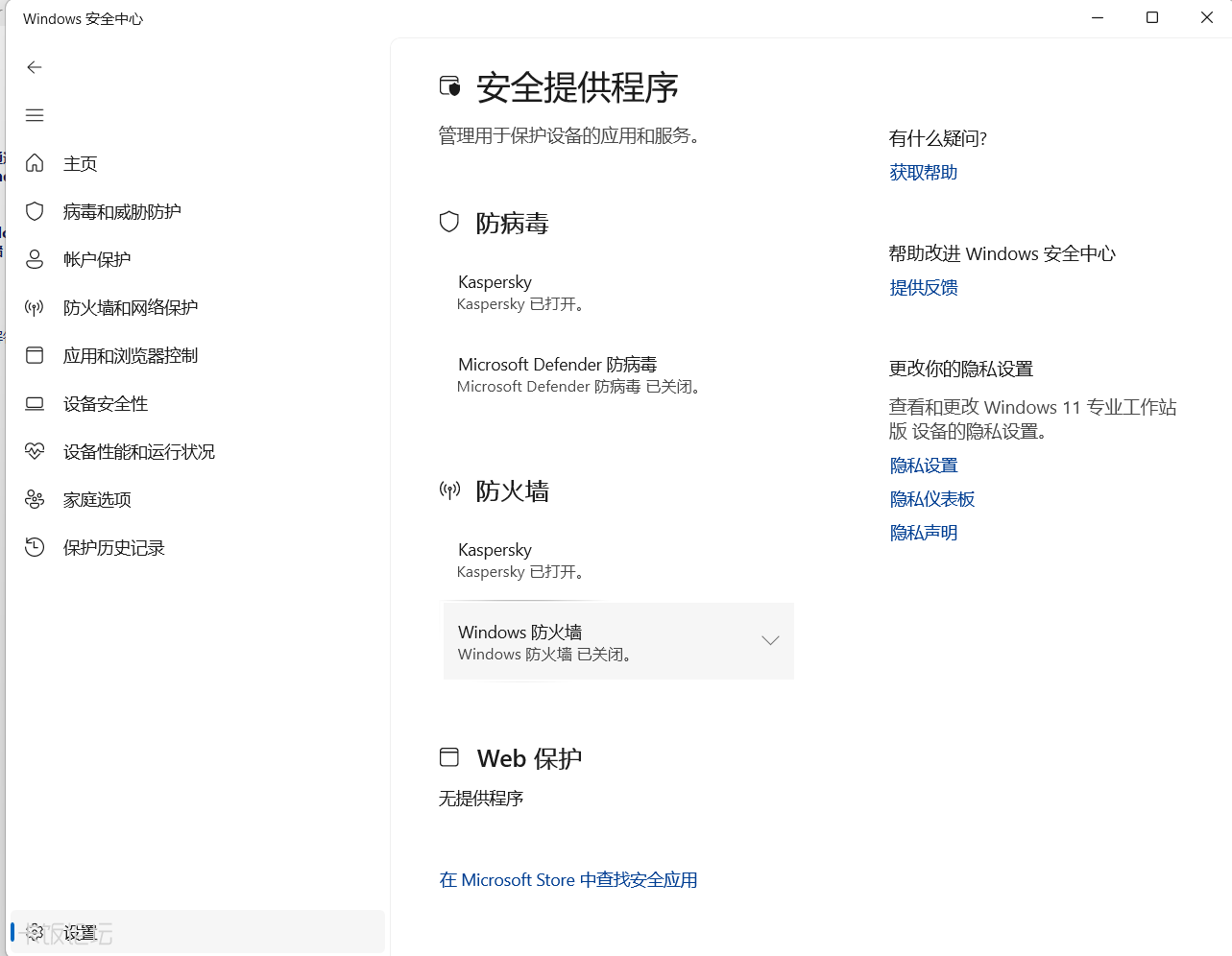Click the 病毒和威胁防护 shield icon
This screenshot has height=956, width=1232.
[35, 211]
